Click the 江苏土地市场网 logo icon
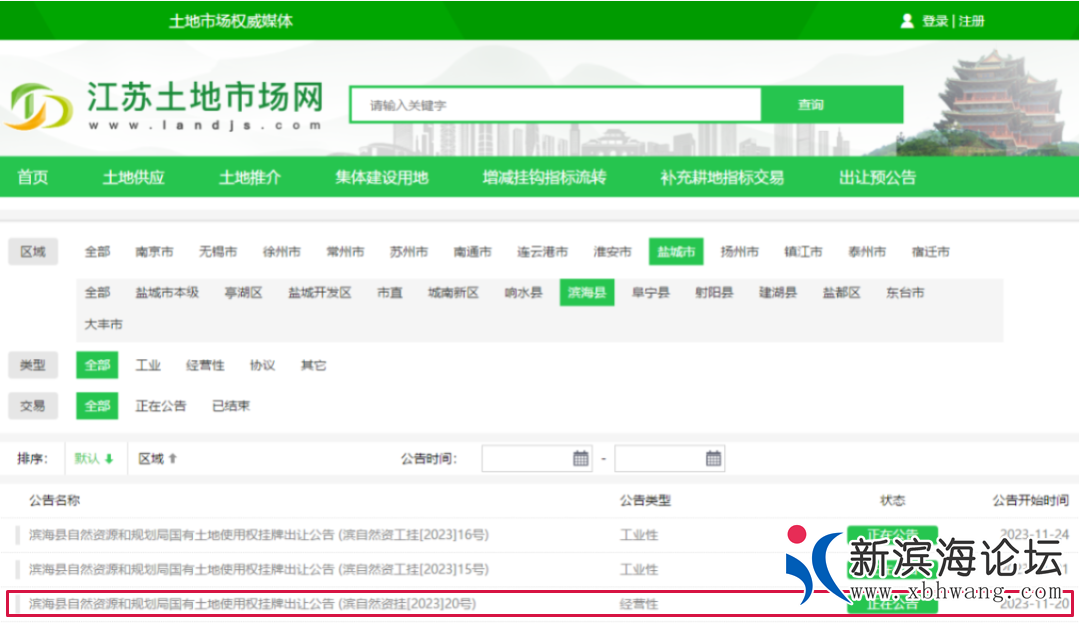 pos(38,106)
